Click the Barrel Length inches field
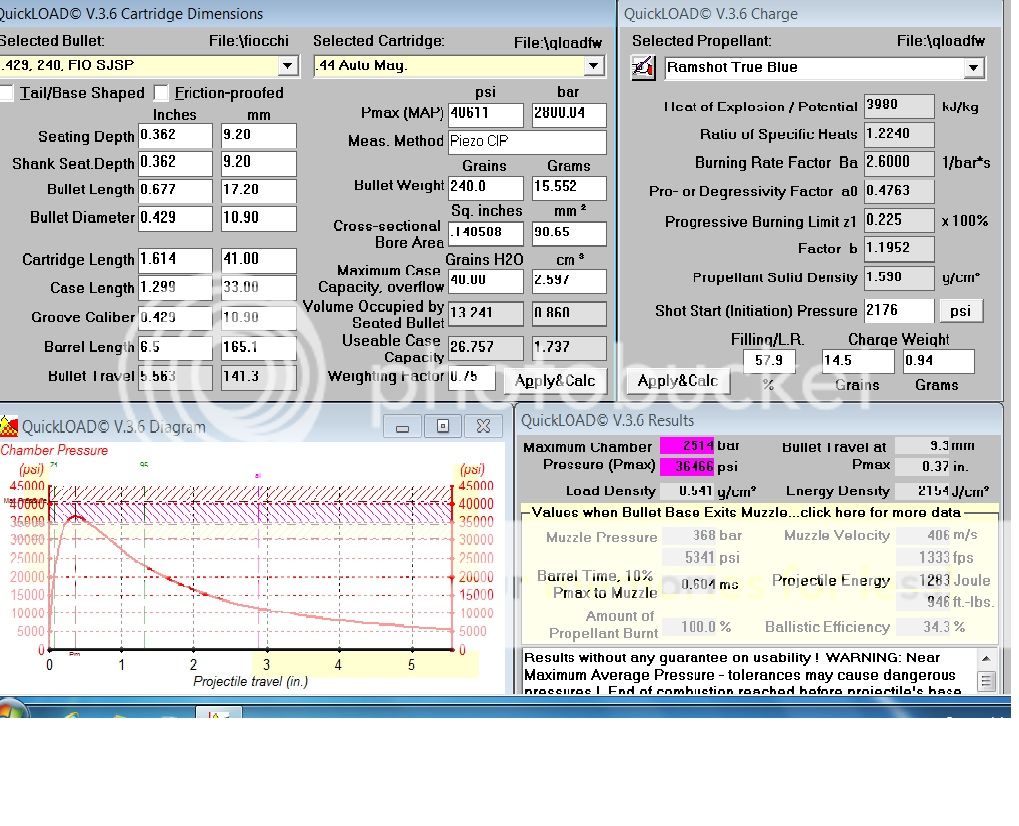The width and height of the screenshot is (1019, 826). [175, 348]
